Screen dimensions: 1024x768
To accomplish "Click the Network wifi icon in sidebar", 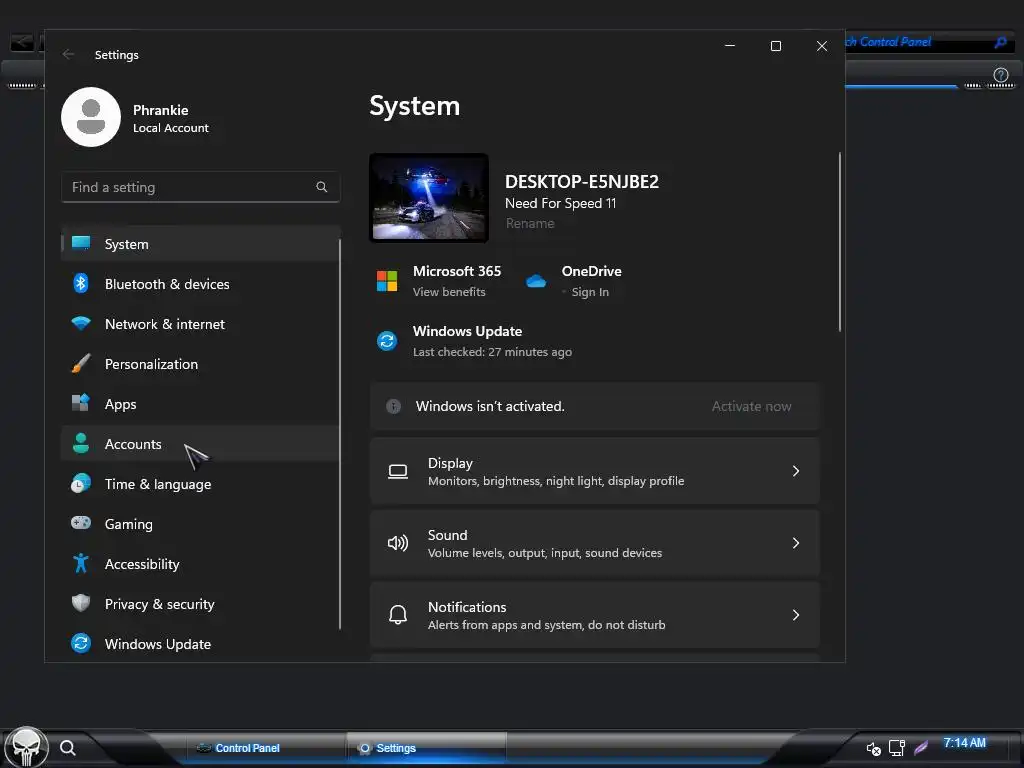I will 81,323.
